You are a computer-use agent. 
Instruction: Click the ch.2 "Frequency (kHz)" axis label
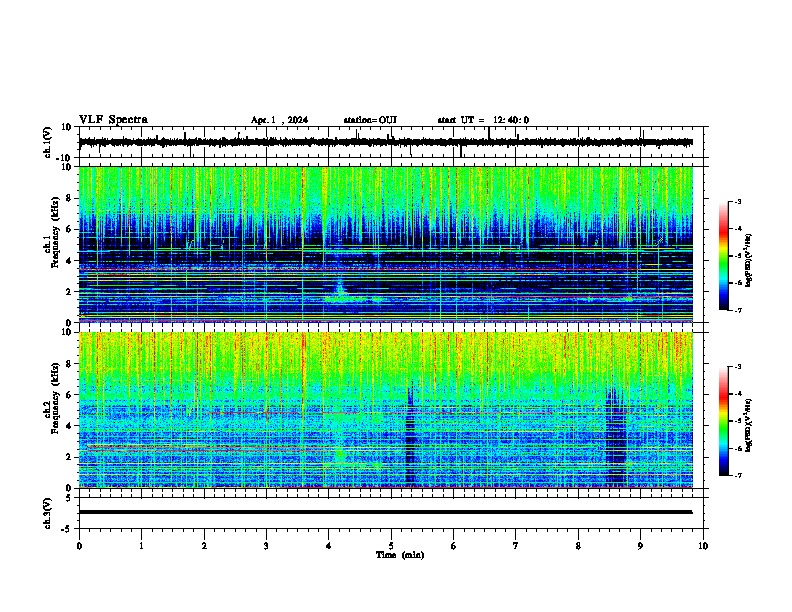tap(55, 398)
